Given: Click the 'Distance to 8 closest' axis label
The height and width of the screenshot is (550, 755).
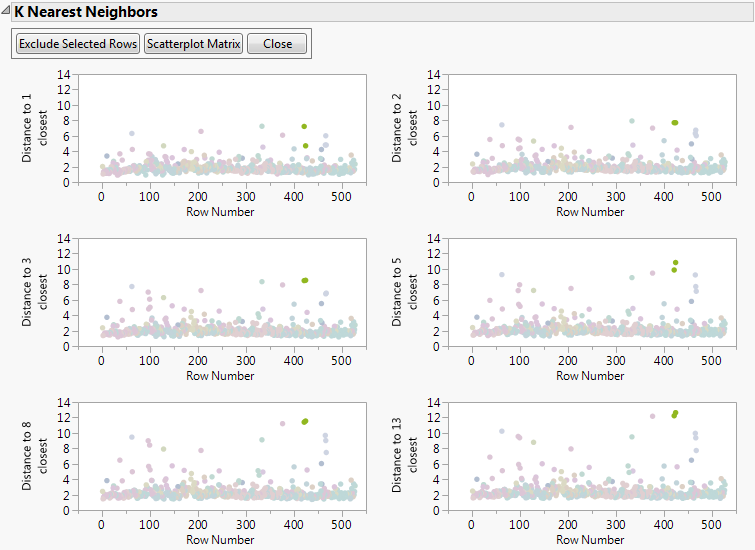Looking at the screenshot, I should tap(35, 456).
